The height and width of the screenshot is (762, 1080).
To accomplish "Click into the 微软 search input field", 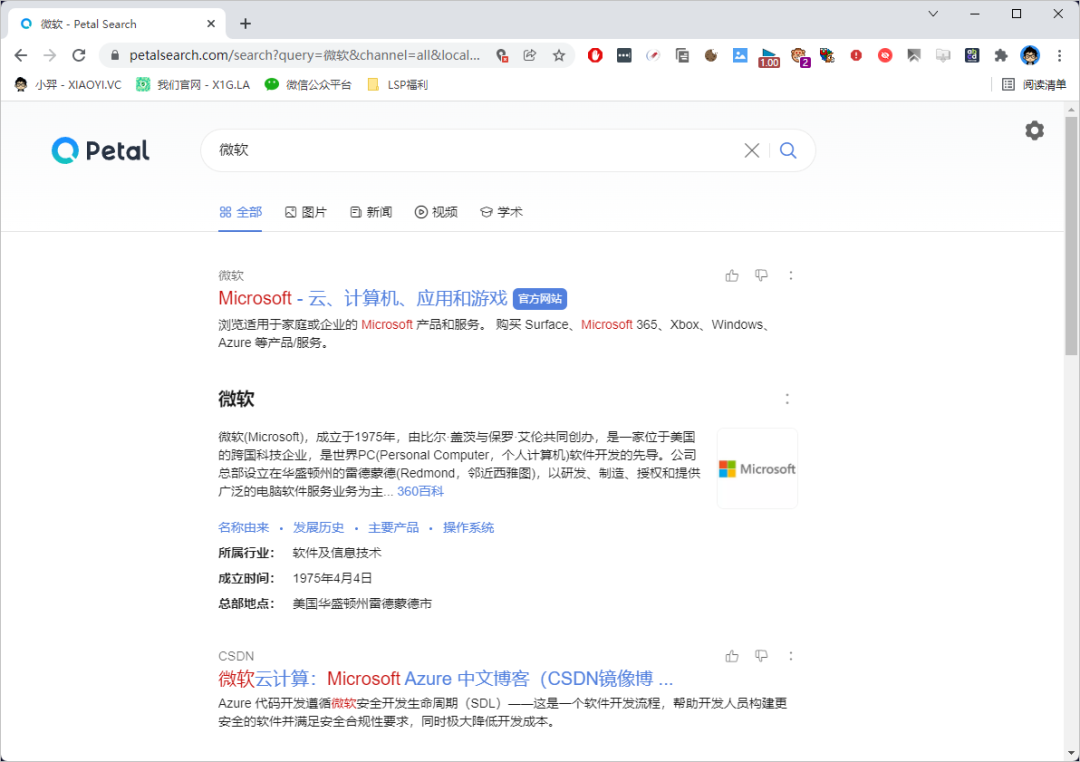I will pos(470,150).
